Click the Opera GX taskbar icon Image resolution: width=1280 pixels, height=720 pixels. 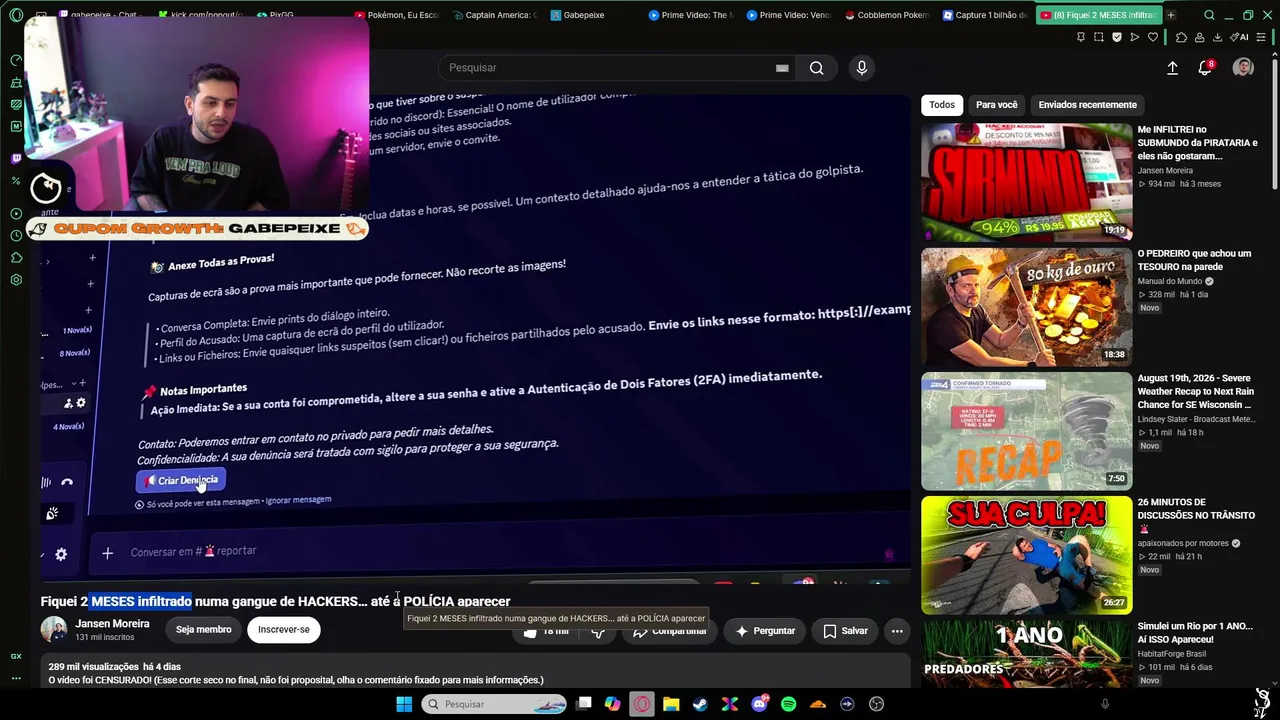pyautogui.click(x=642, y=704)
